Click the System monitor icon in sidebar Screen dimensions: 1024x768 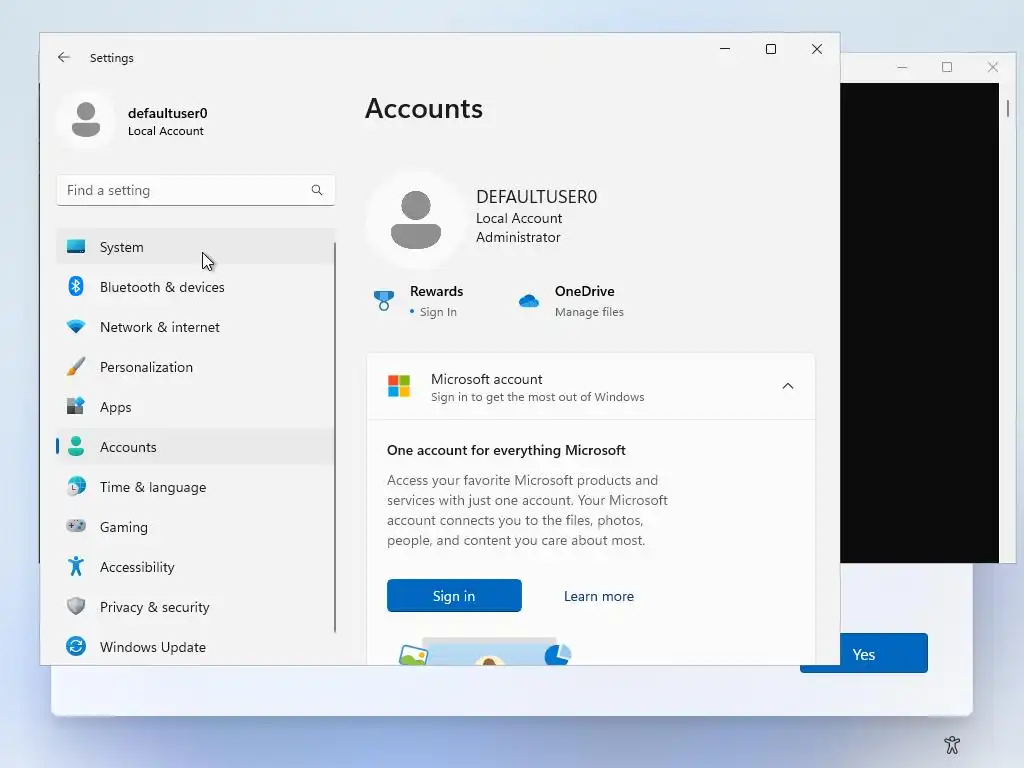[x=76, y=247]
